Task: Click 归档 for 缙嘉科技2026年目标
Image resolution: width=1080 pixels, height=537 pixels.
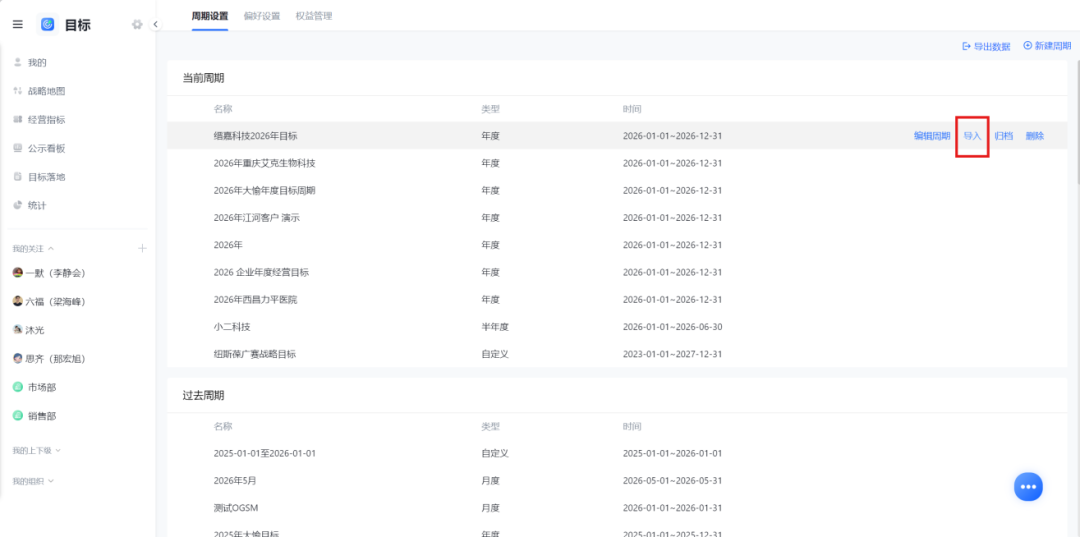Action: tap(1004, 136)
